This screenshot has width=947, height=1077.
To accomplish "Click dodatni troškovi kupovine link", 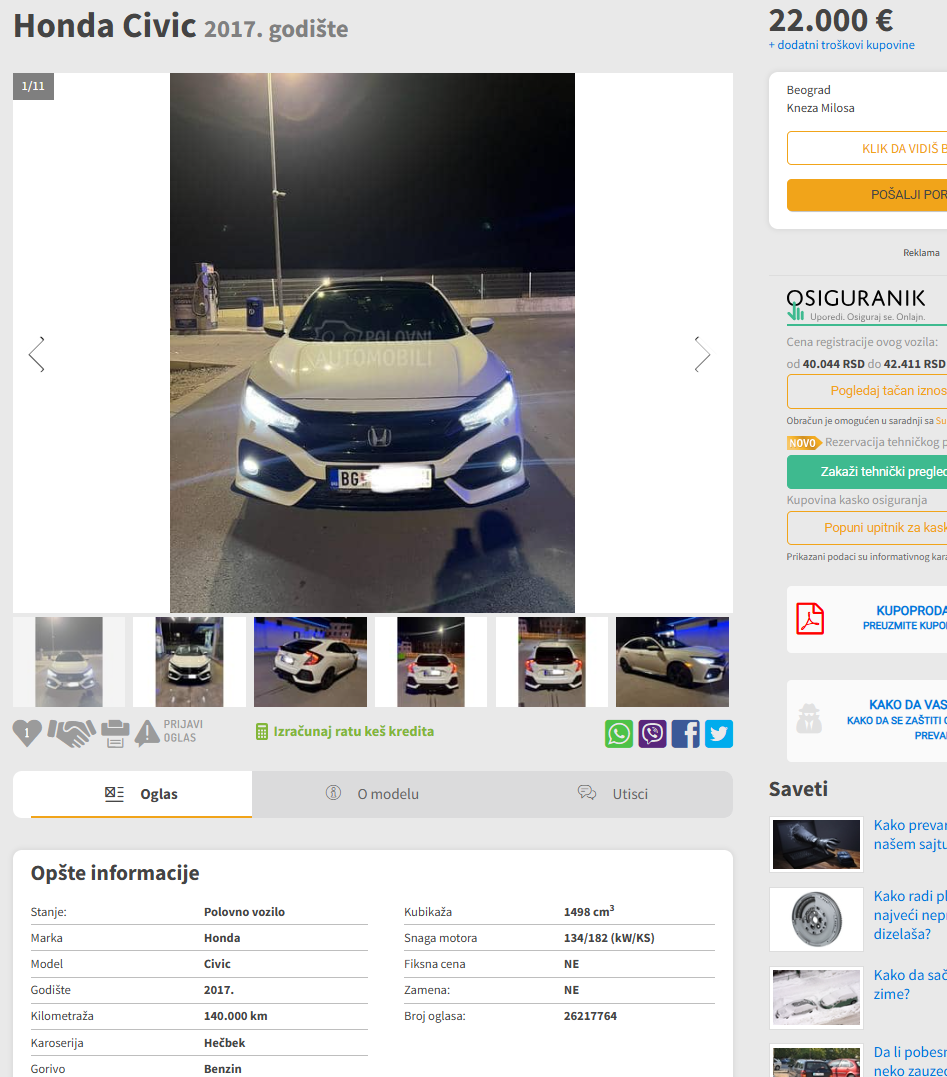I will tap(841, 45).
